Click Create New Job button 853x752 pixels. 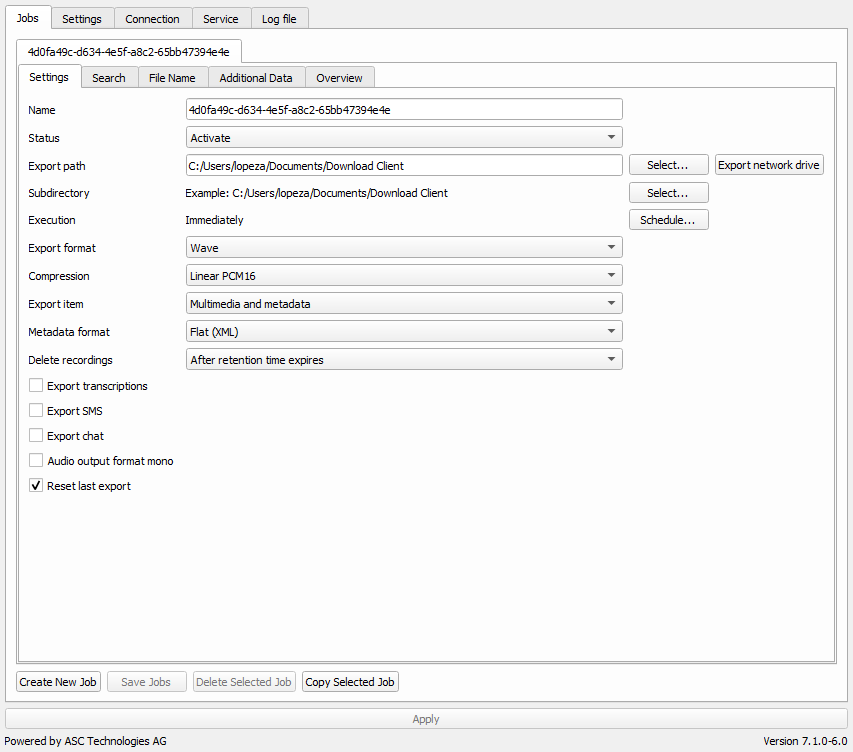59,682
